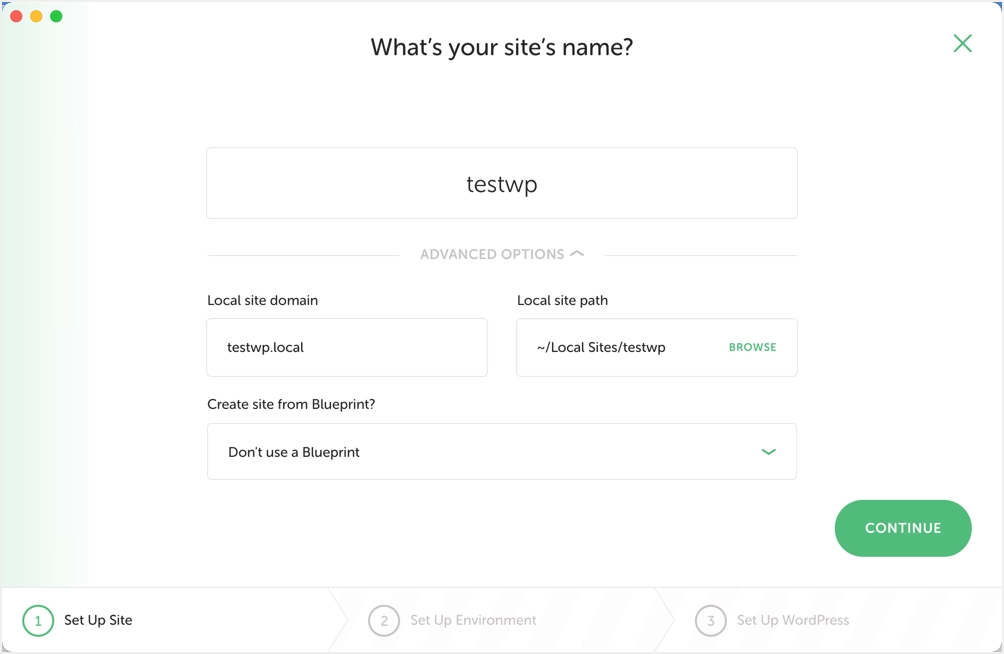Click the step 2 circle icon
Screen dimensions: 1004x654
point(384,621)
